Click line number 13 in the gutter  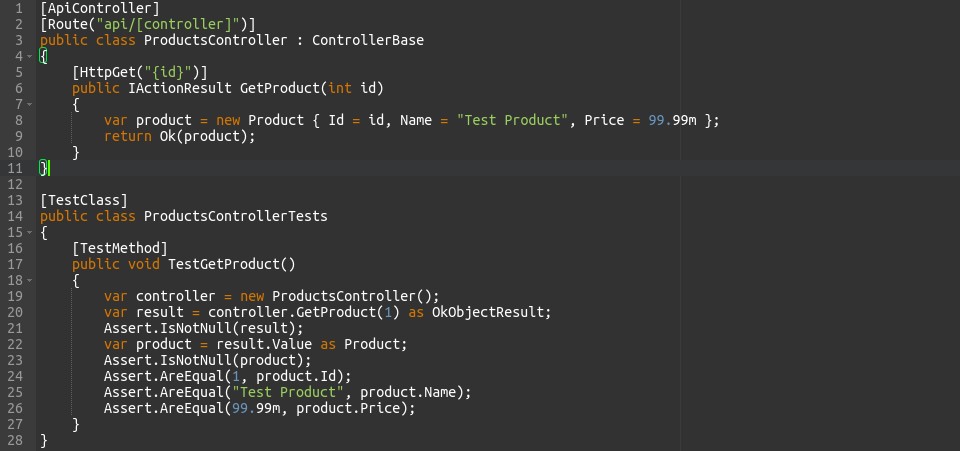(x=14, y=200)
